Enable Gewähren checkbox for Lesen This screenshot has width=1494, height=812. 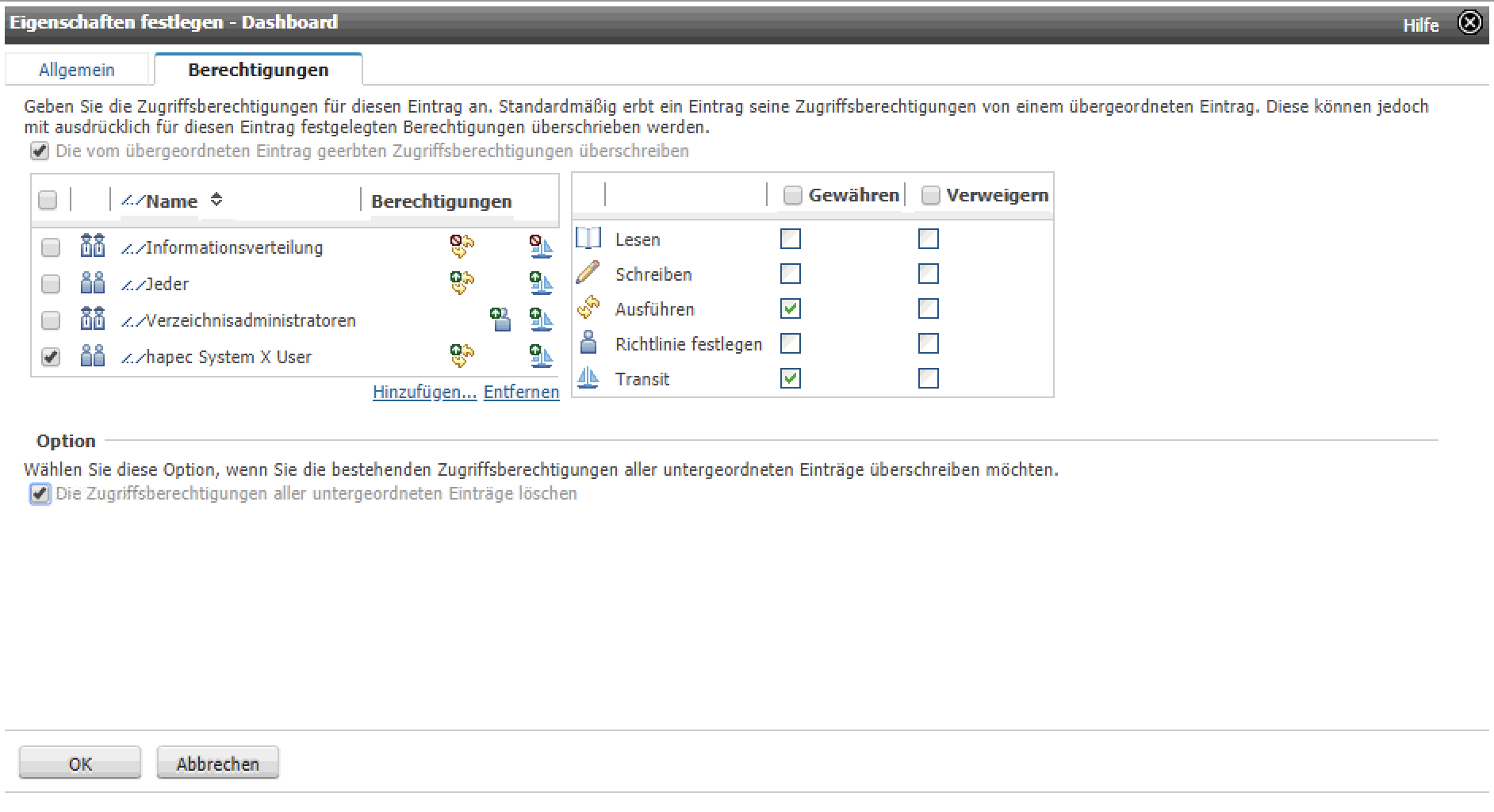[x=791, y=239]
